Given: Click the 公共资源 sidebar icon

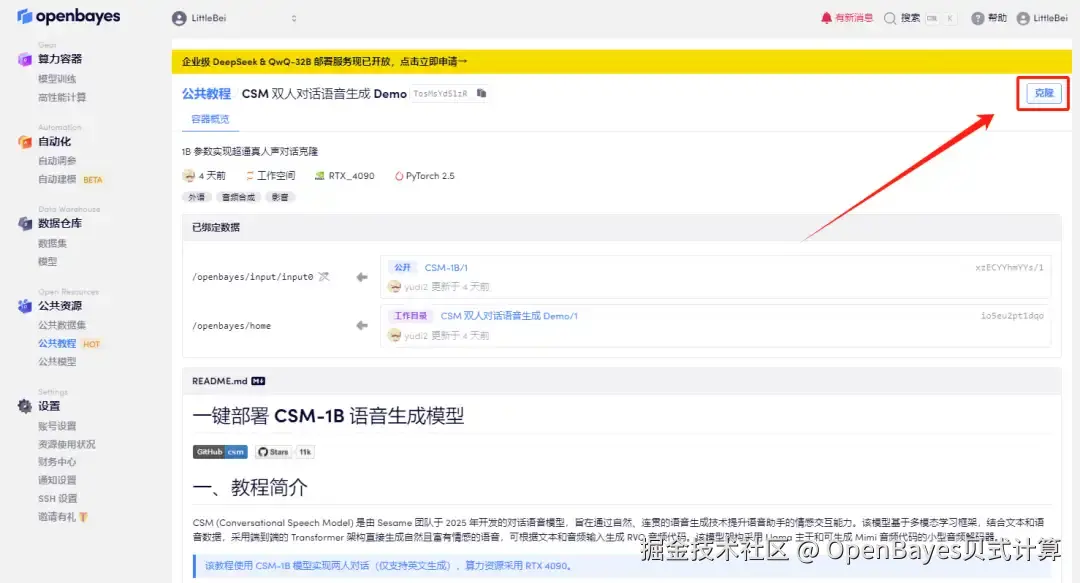Looking at the screenshot, I should (x=25, y=306).
